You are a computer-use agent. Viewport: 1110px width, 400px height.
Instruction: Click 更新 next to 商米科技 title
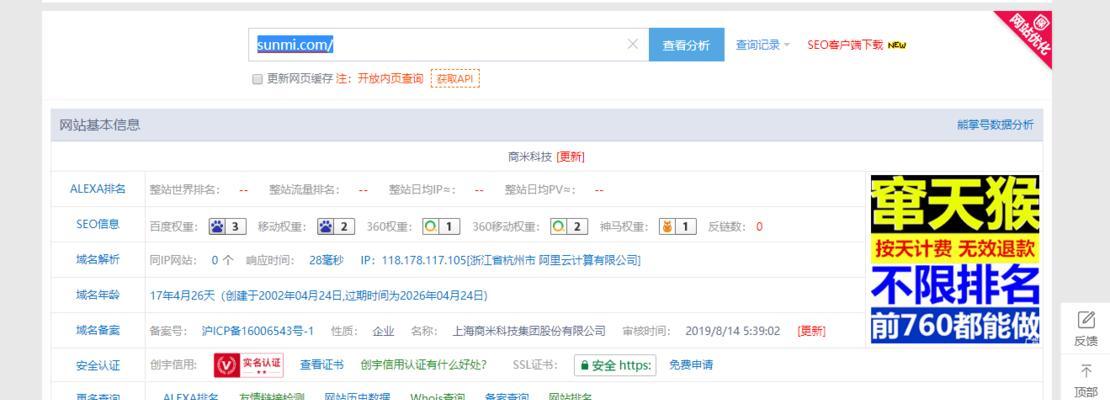570,157
